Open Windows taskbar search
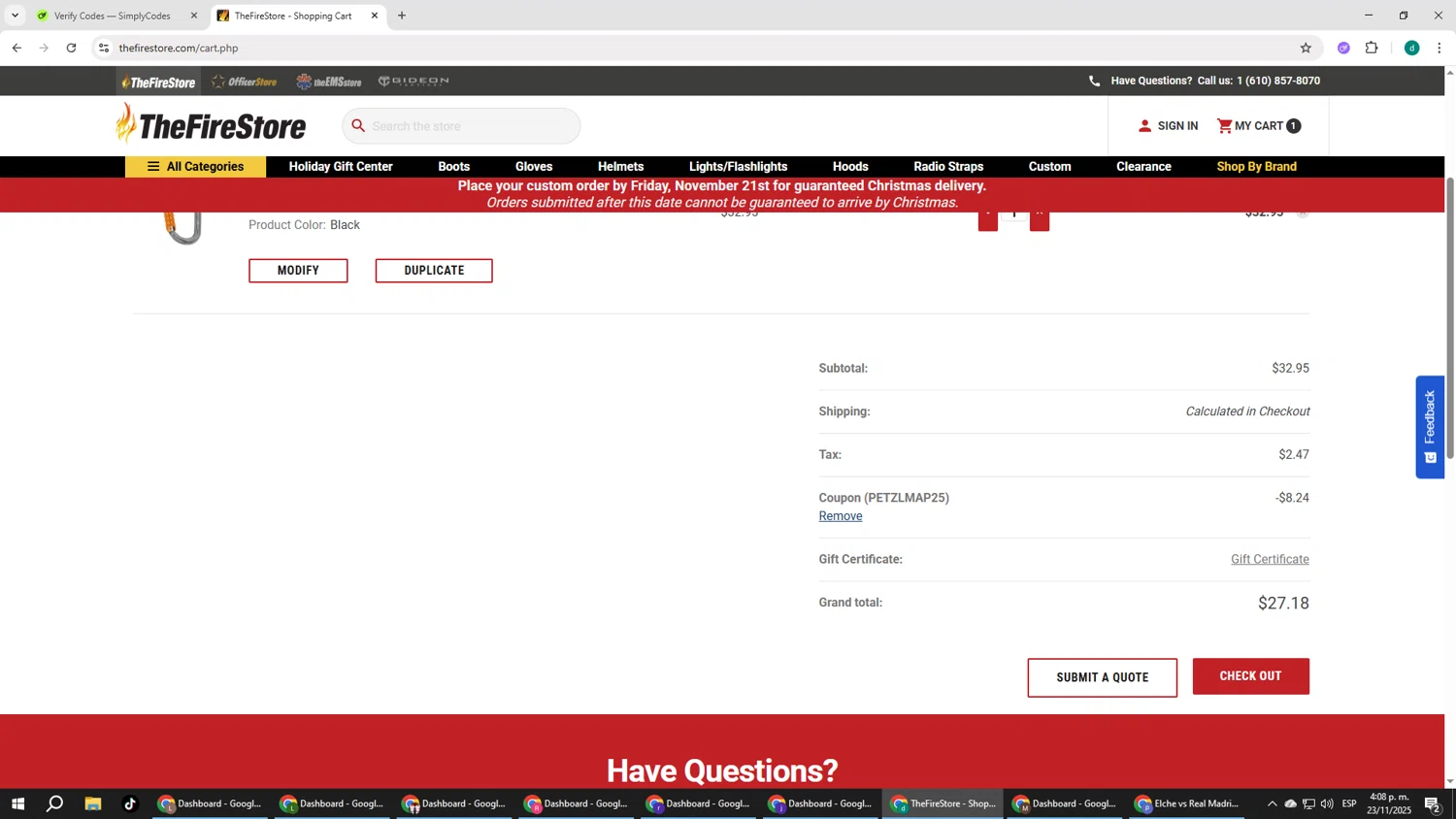The width and height of the screenshot is (1456, 819). 55,803
